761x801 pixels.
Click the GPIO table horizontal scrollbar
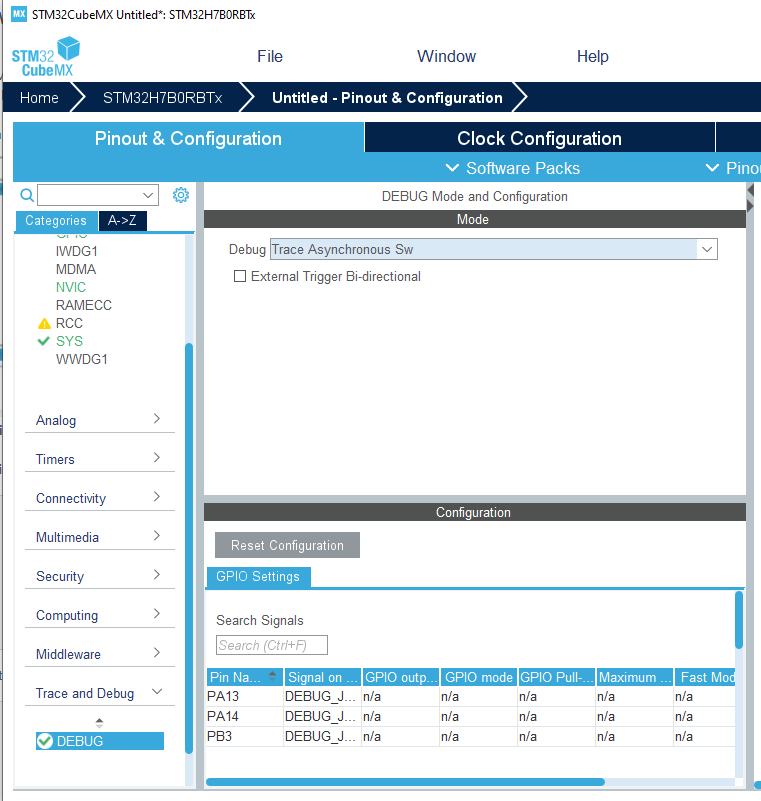point(405,782)
